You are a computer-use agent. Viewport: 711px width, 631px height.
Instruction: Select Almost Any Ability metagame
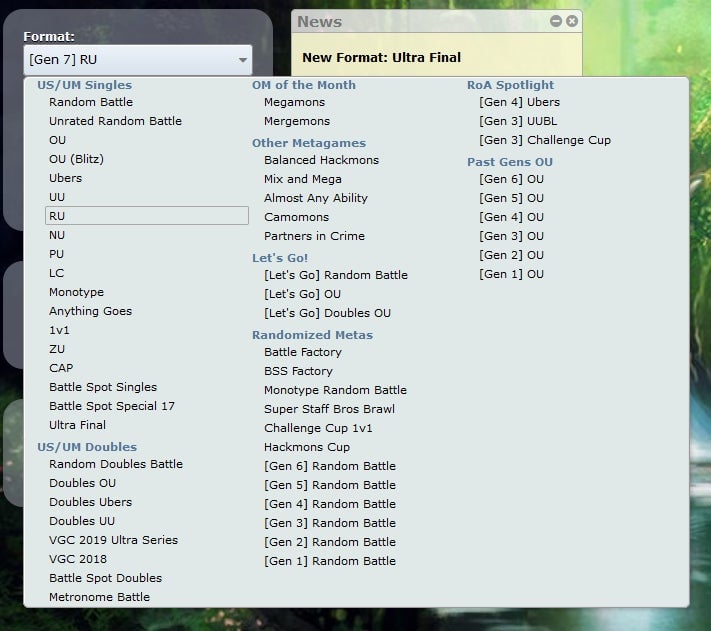(x=316, y=198)
